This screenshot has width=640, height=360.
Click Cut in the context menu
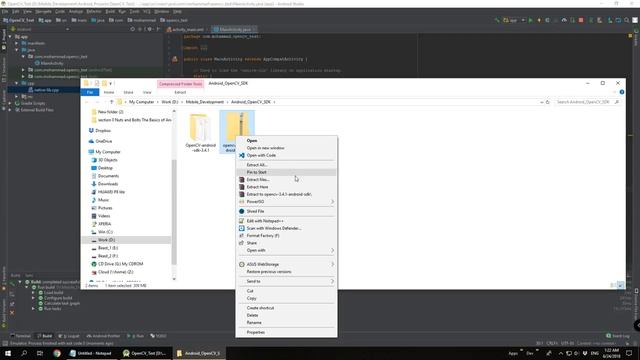(x=250, y=291)
